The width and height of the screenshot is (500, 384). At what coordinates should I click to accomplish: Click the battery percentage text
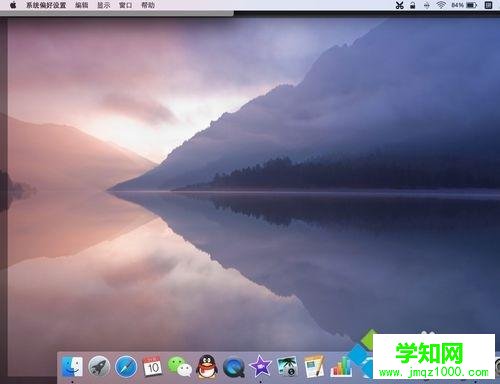[457, 5]
